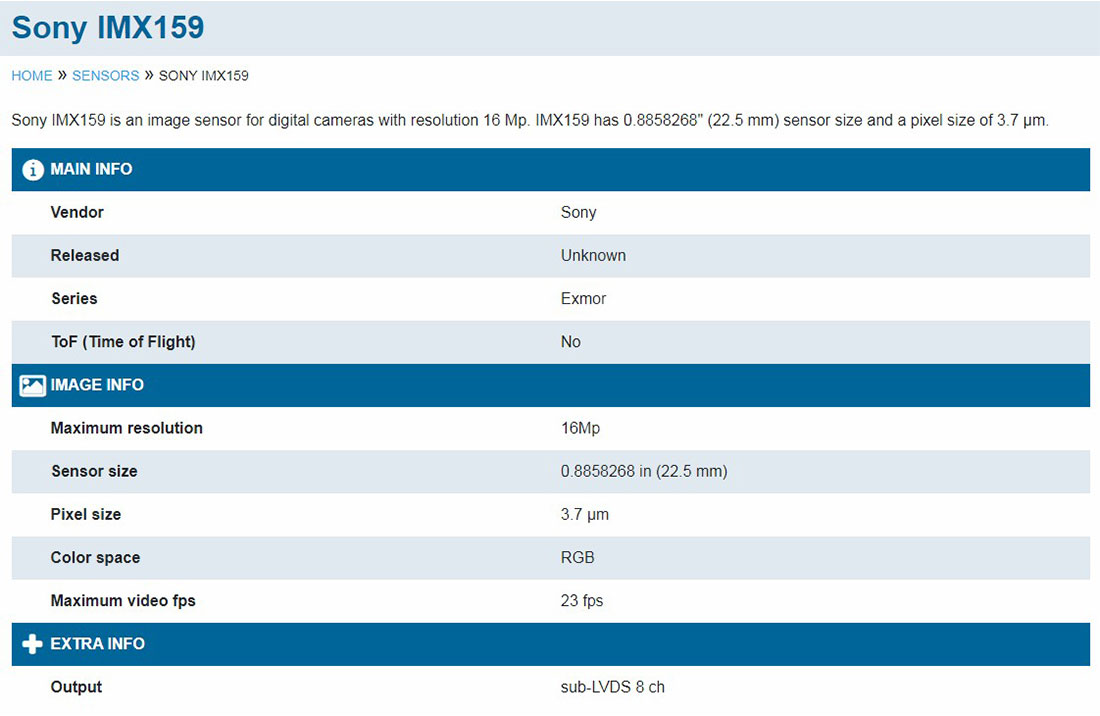This screenshot has height=716, width=1100.
Task: Select the Released value Unknown
Action: click(x=593, y=255)
